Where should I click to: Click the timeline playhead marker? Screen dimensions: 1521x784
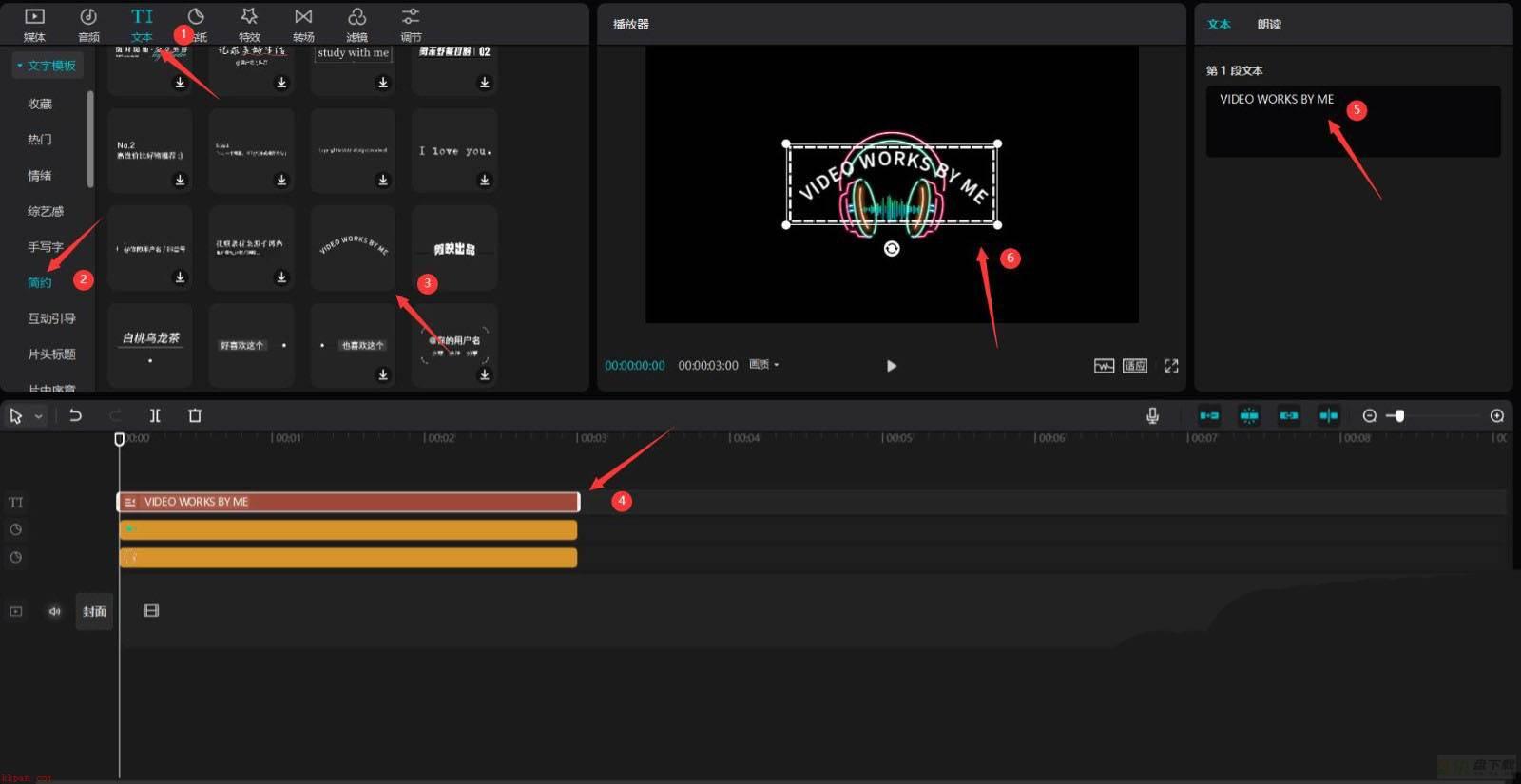pos(119,439)
